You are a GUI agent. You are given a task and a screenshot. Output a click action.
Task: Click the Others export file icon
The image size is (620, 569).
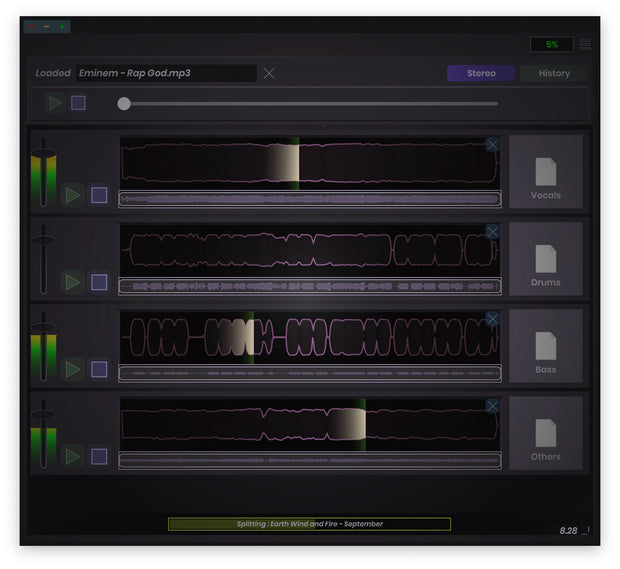[546, 433]
